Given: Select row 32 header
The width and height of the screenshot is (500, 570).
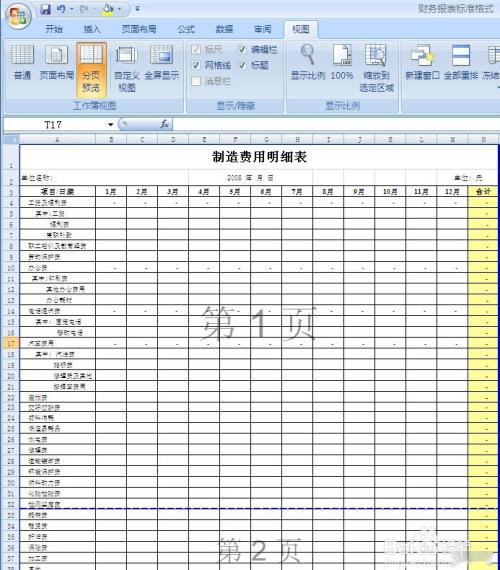Looking at the screenshot, I should [11, 504].
